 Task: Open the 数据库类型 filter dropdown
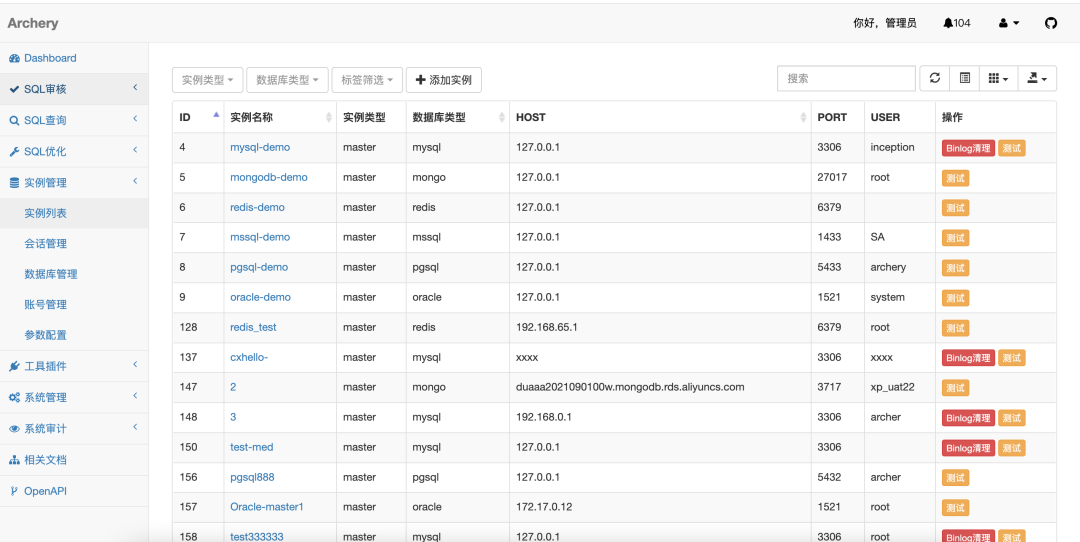[x=287, y=80]
